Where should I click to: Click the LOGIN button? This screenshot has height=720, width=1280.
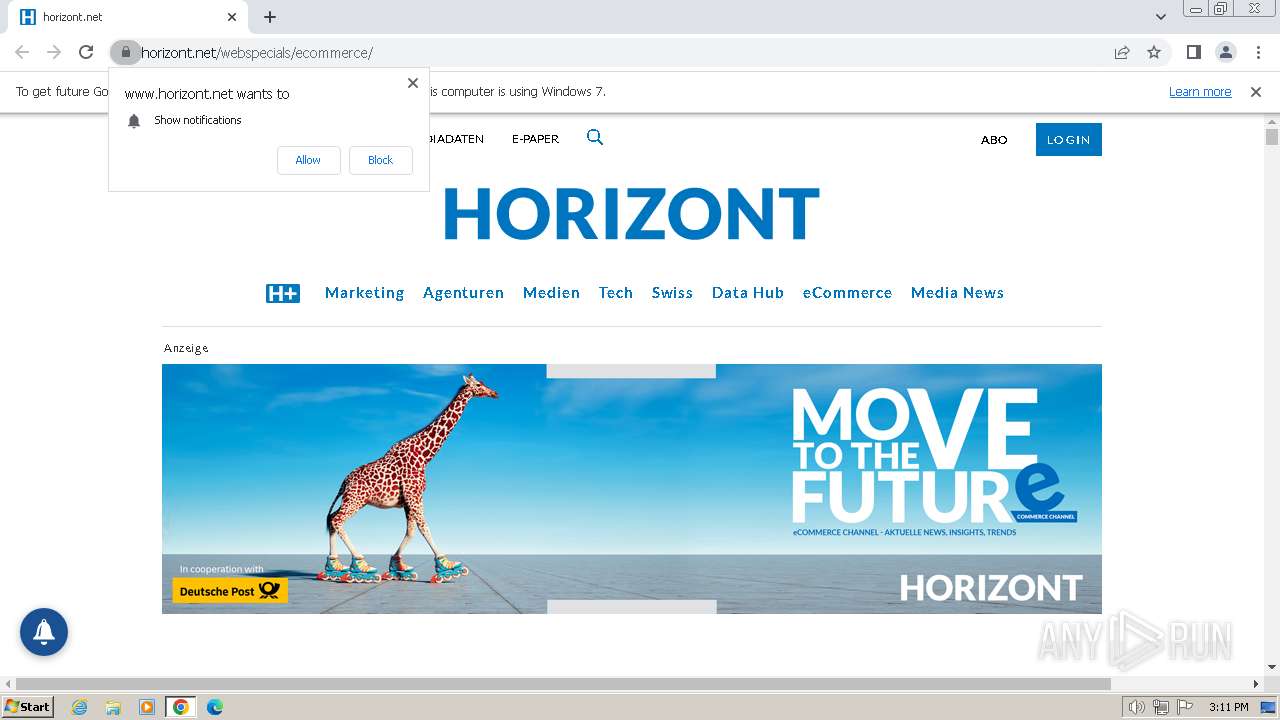pyautogui.click(x=1068, y=140)
